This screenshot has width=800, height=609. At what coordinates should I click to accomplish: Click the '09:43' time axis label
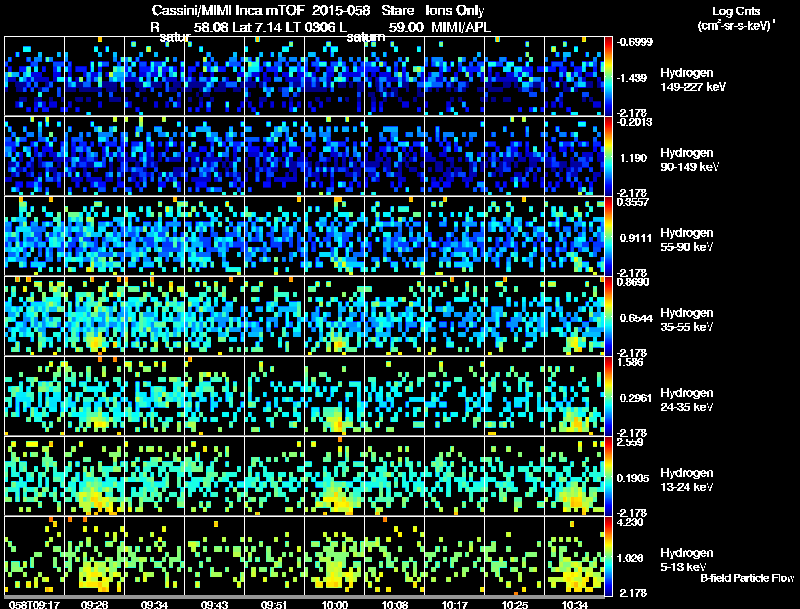(214, 605)
